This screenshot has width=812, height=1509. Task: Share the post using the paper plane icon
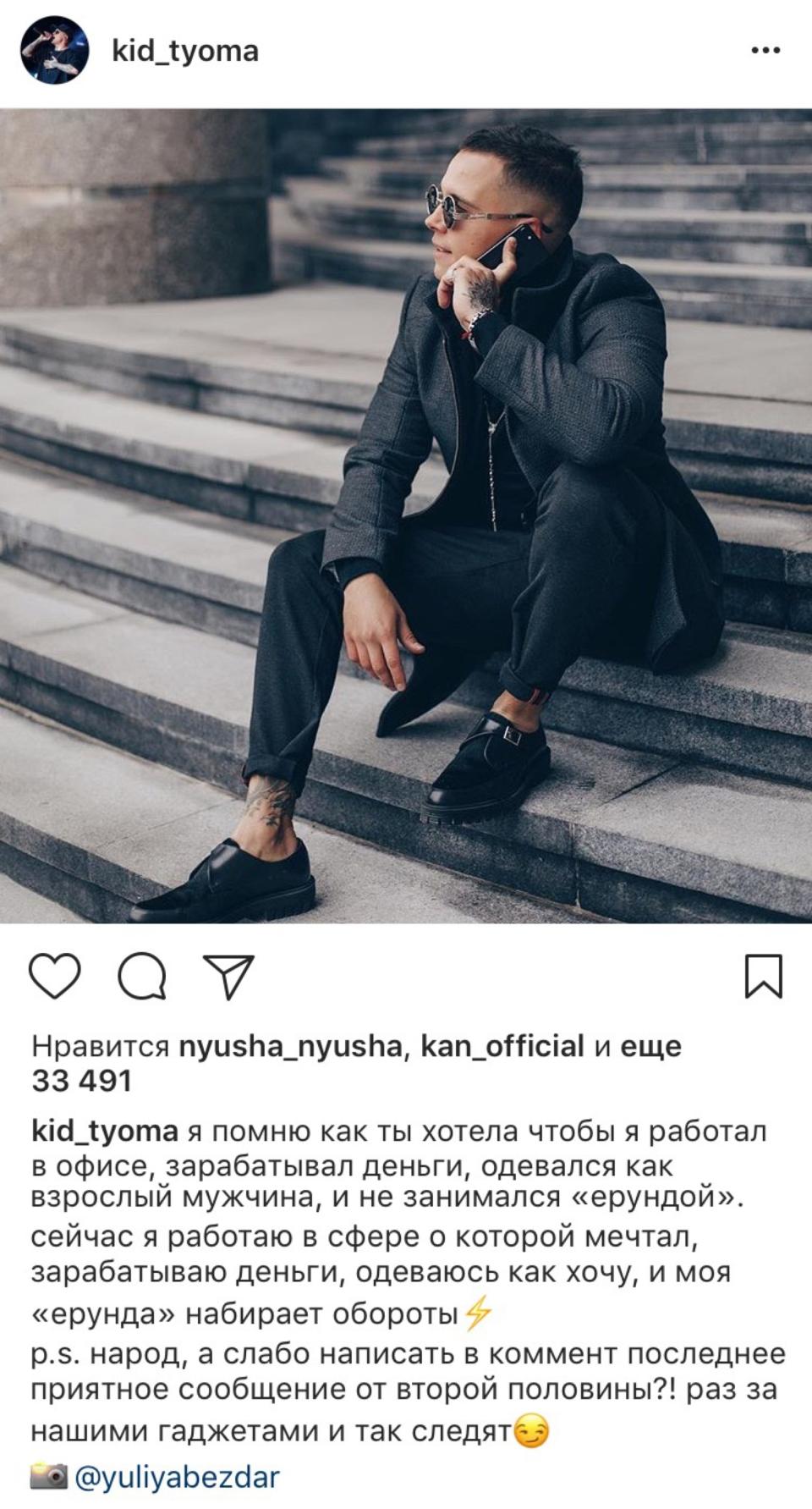(228, 977)
